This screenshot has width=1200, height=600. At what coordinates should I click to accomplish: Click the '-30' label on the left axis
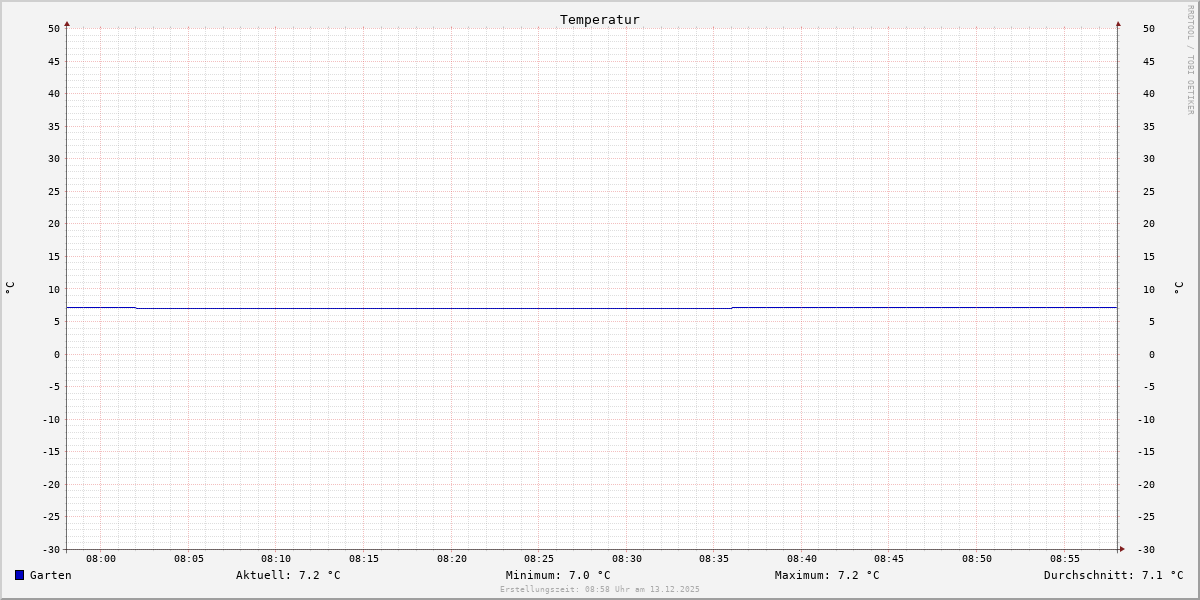tap(51, 550)
